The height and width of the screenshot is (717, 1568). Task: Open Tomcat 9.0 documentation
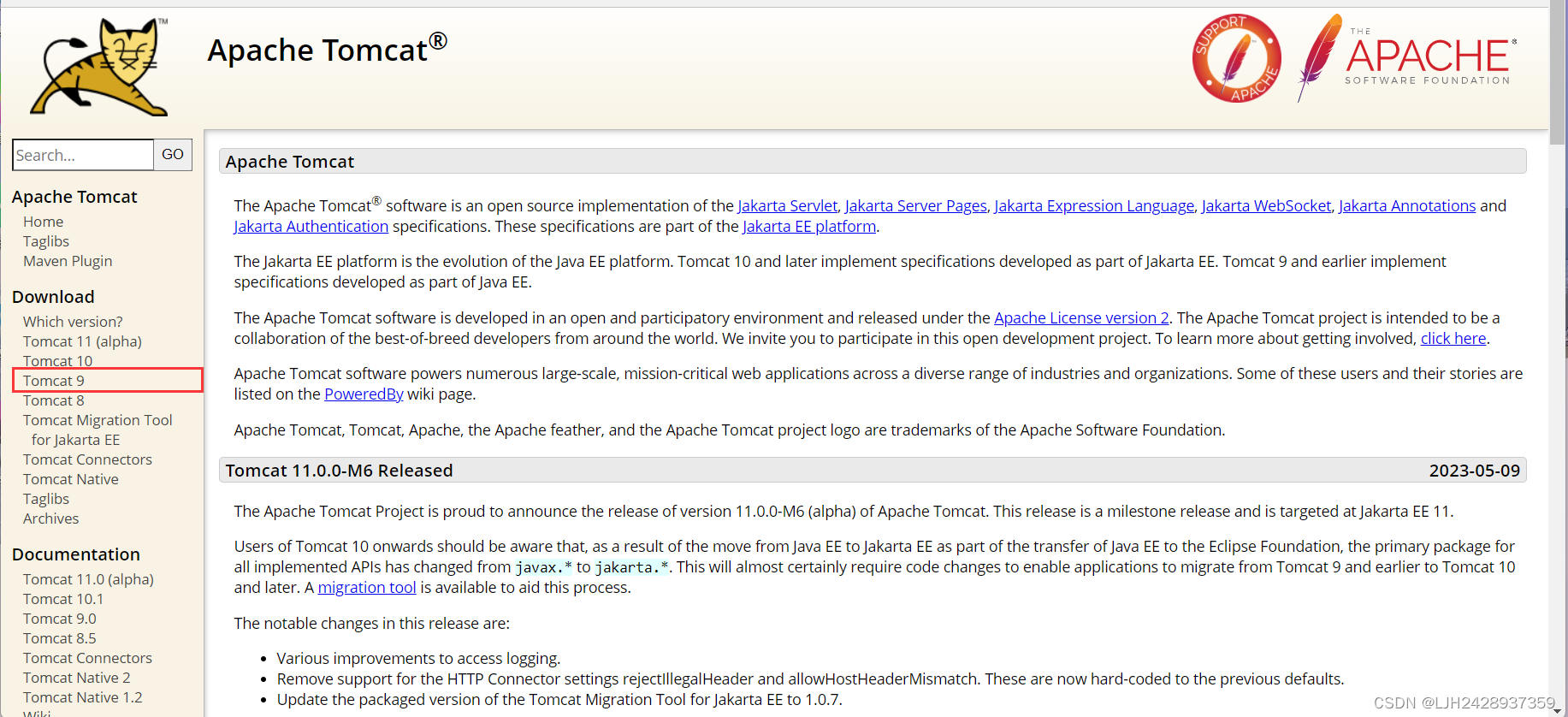coord(60,619)
